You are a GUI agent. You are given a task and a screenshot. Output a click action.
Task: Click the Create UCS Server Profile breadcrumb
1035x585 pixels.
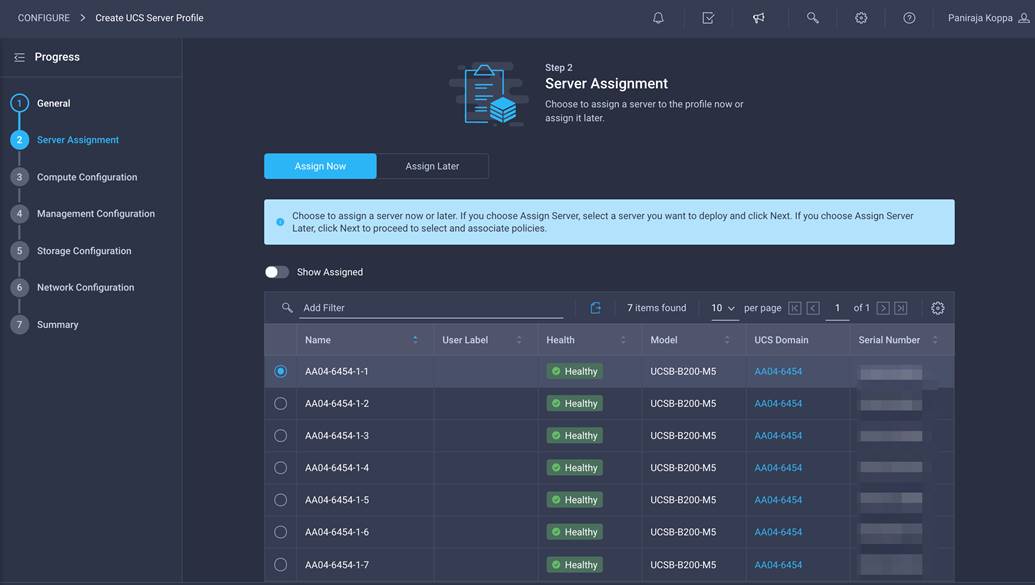coord(149,18)
